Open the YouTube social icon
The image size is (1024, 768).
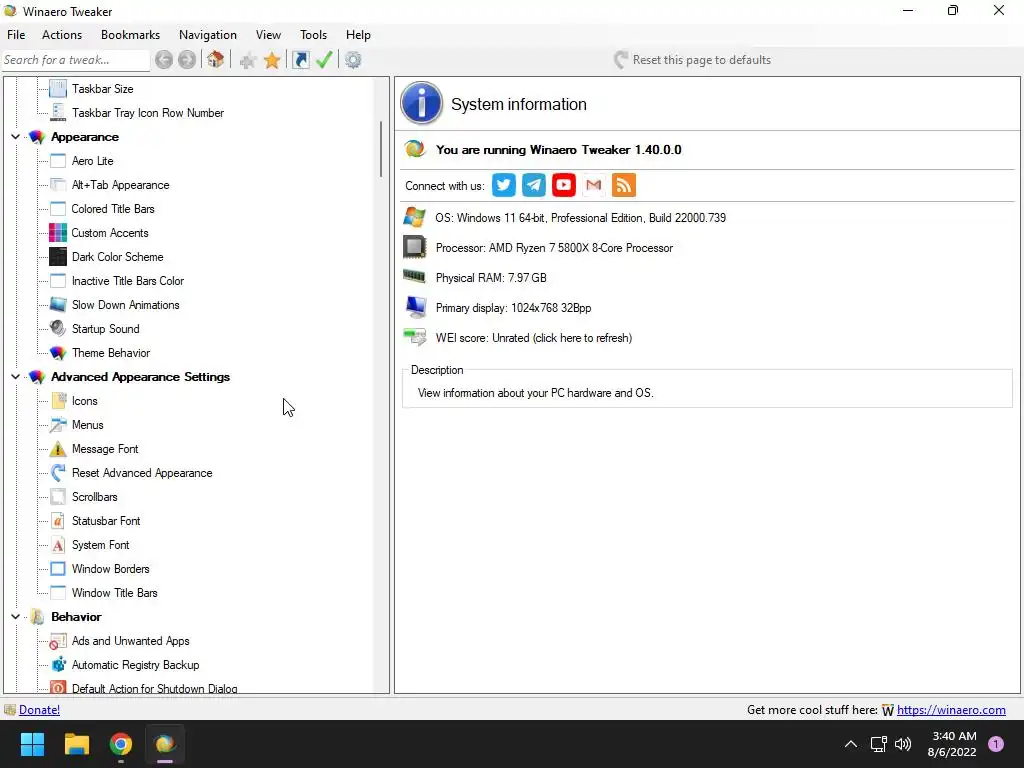coord(564,185)
